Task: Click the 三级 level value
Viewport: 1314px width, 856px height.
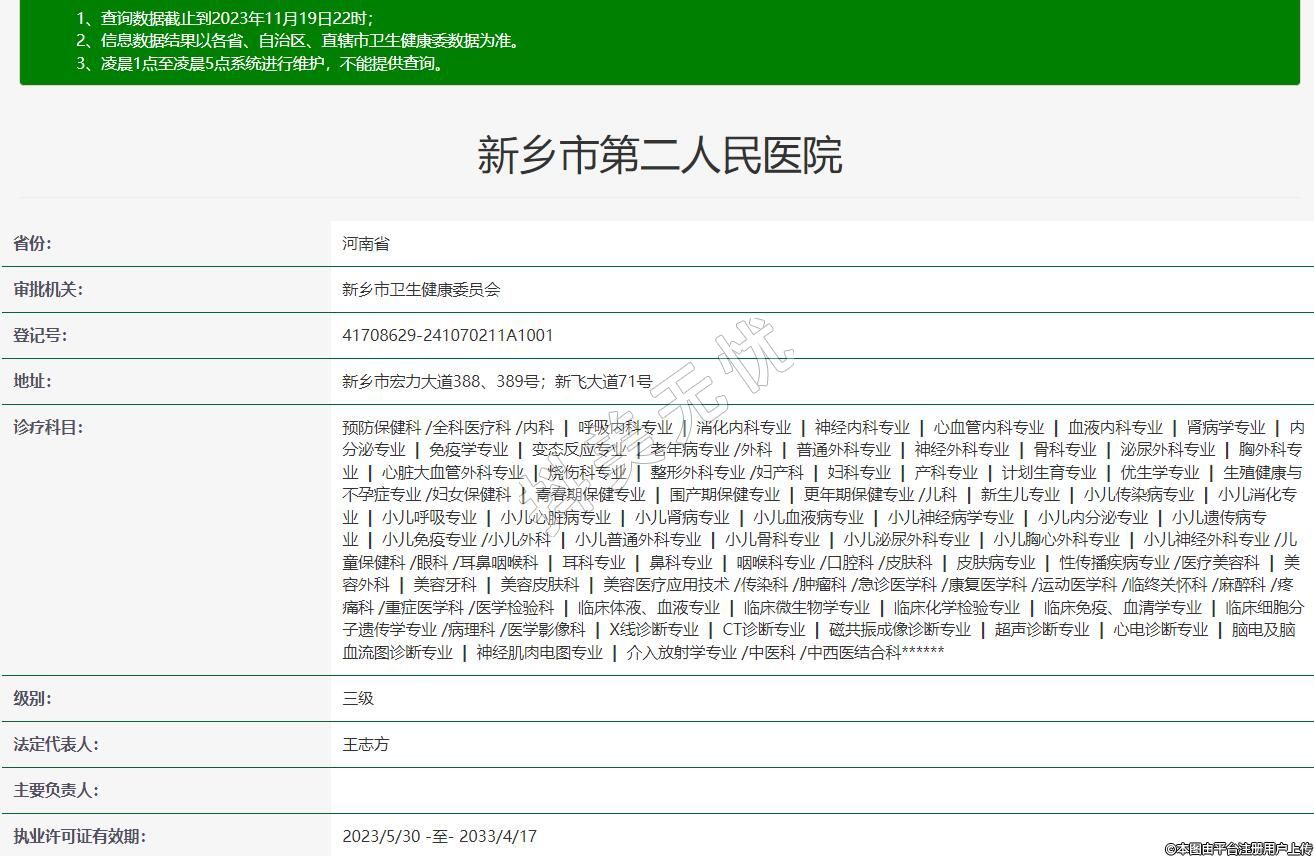Action: click(358, 698)
